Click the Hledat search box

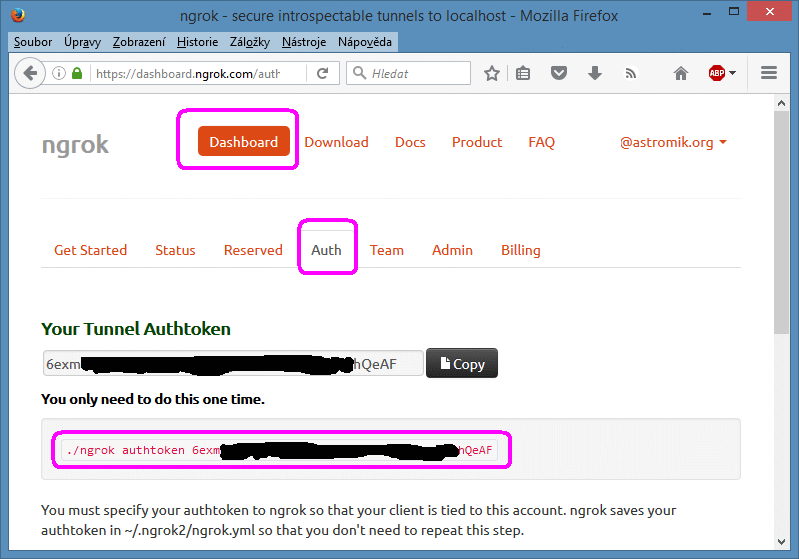point(409,73)
